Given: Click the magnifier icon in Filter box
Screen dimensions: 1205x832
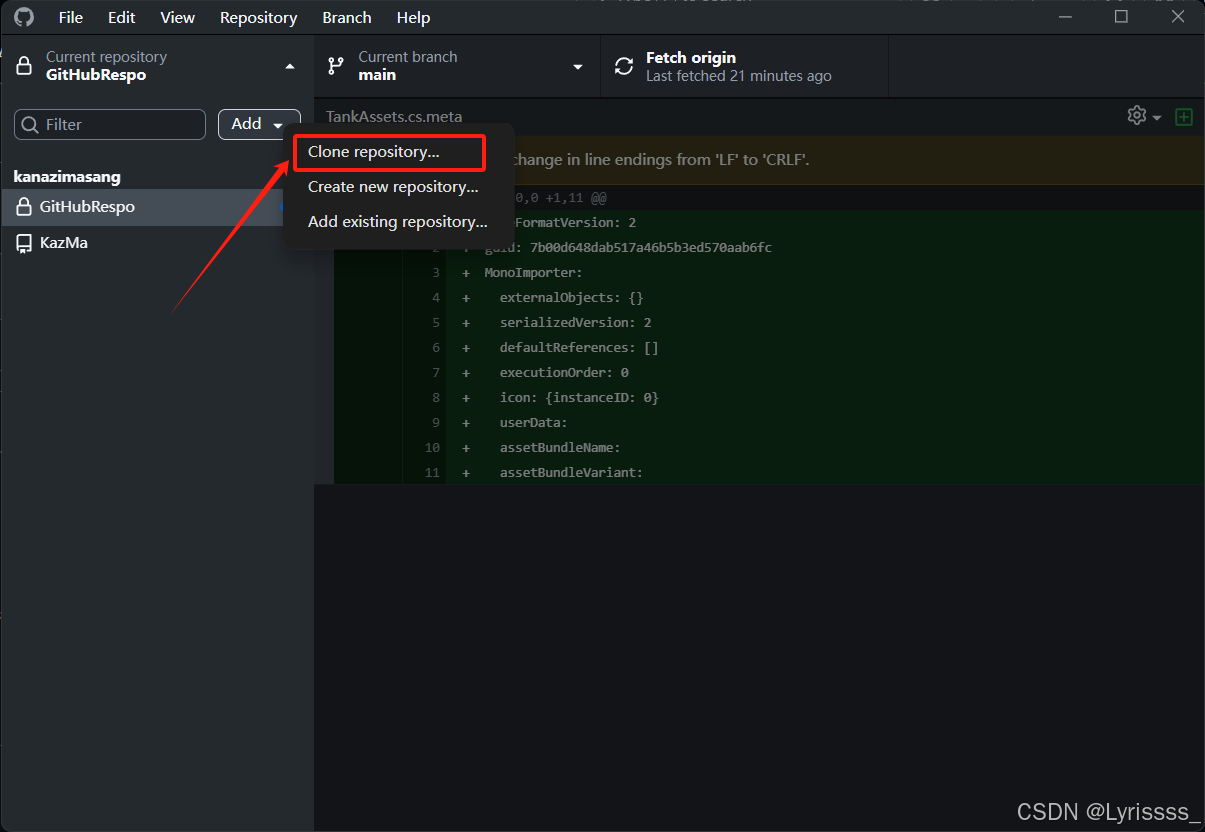Looking at the screenshot, I should pos(30,125).
